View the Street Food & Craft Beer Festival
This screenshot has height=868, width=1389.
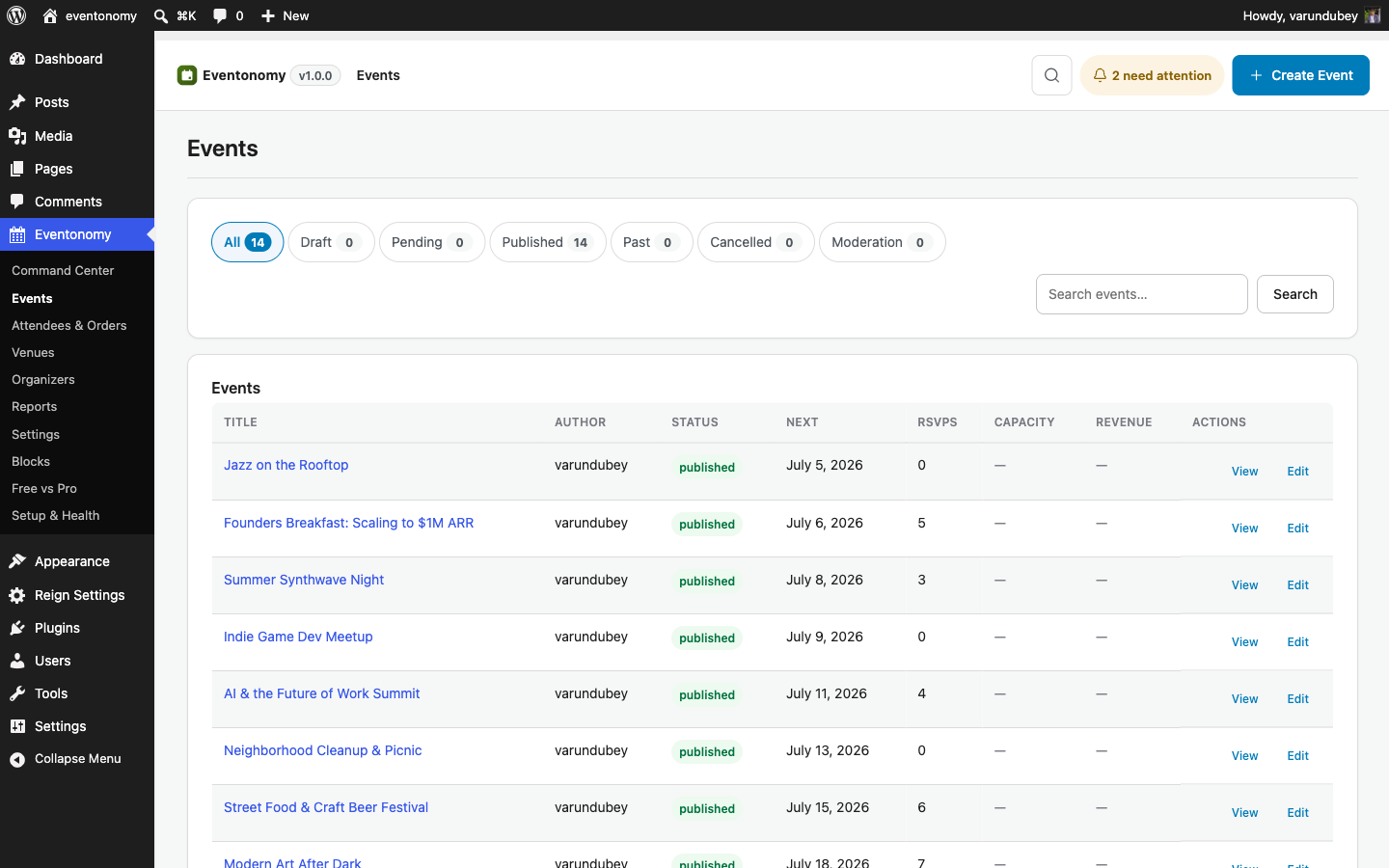pyautogui.click(x=1244, y=813)
